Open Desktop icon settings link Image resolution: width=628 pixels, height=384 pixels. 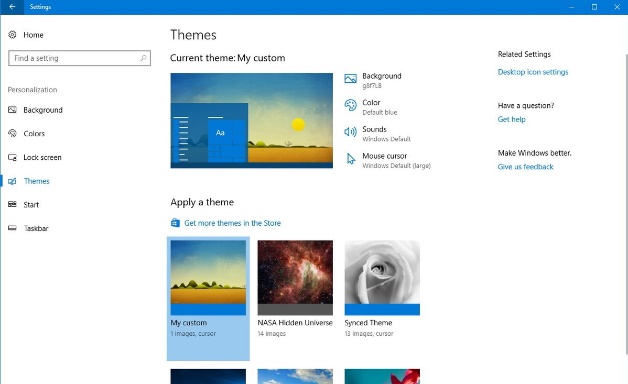(x=533, y=72)
